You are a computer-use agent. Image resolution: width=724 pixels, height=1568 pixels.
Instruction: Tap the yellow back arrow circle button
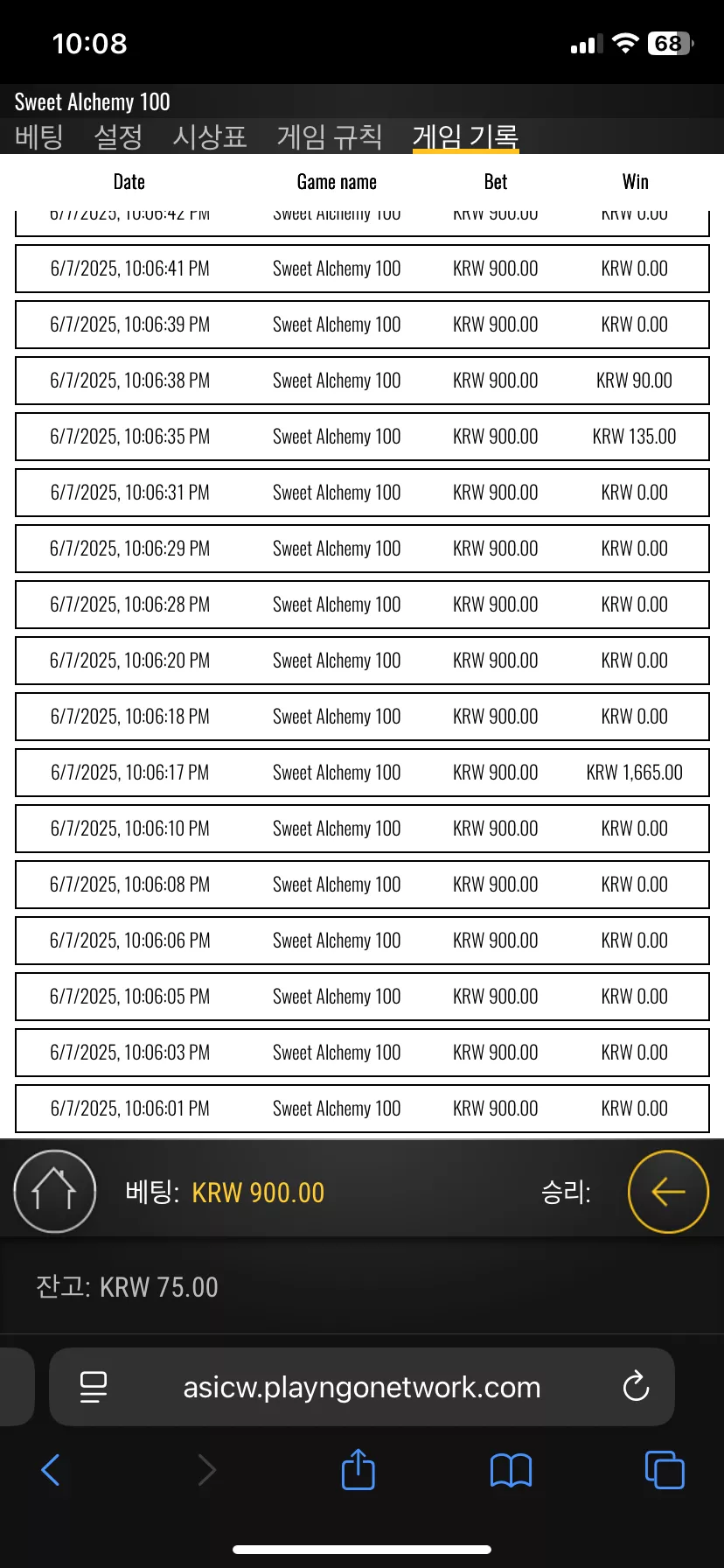(x=668, y=1191)
